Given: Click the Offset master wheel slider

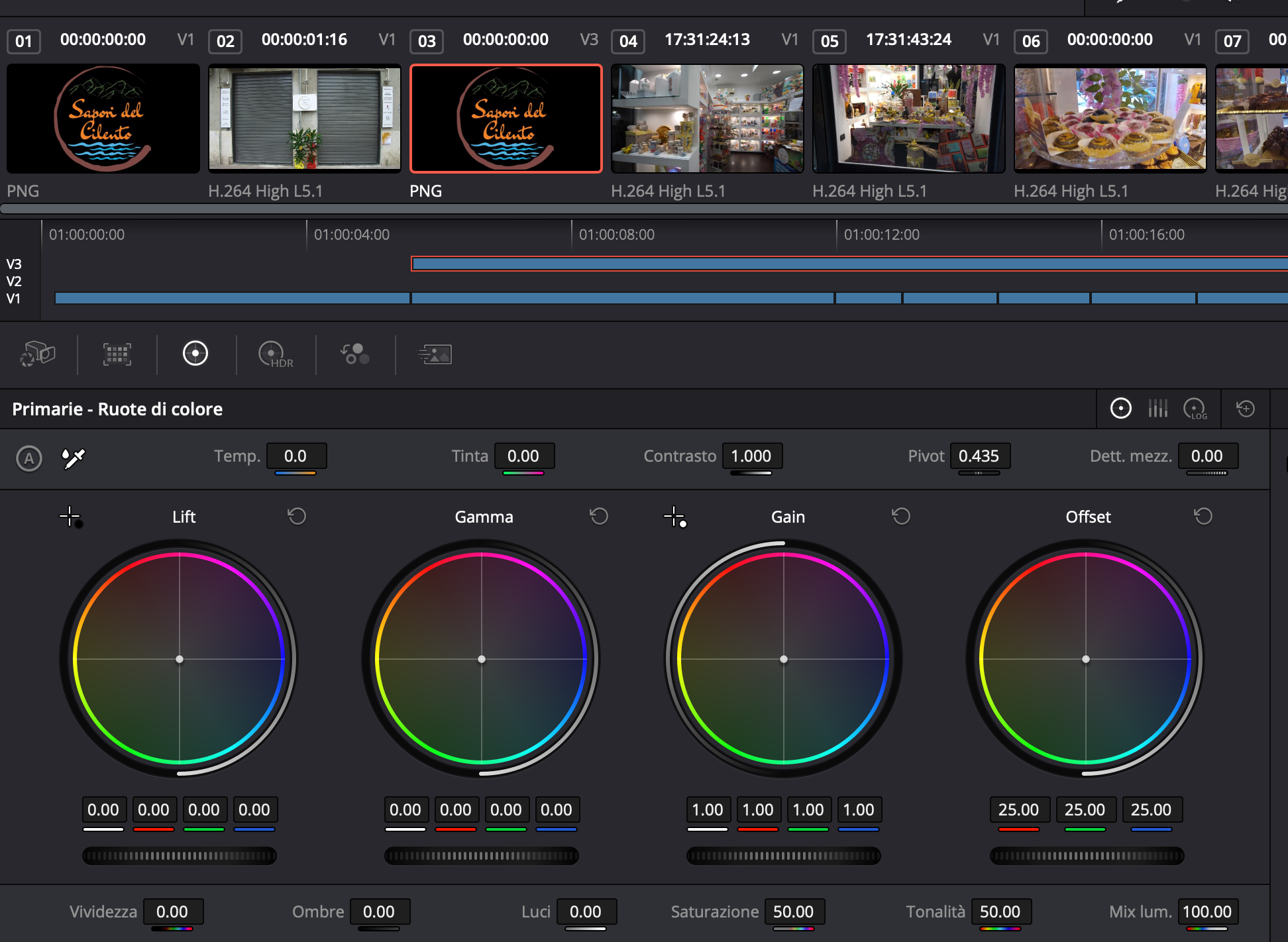Looking at the screenshot, I should coord(1087,856).
